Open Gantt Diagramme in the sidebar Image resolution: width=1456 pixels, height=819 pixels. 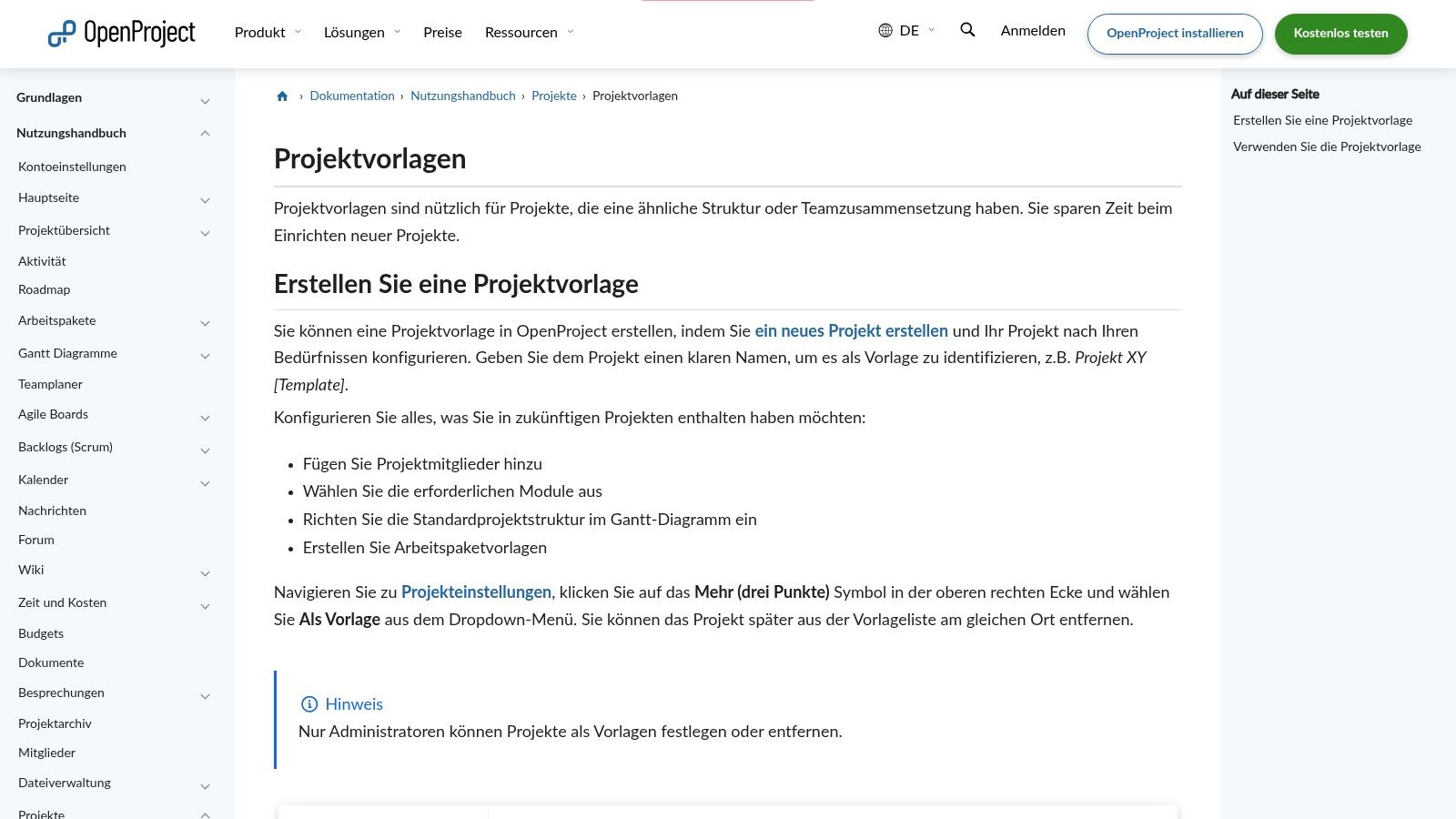pyautogui.click(x=67, y=353)
